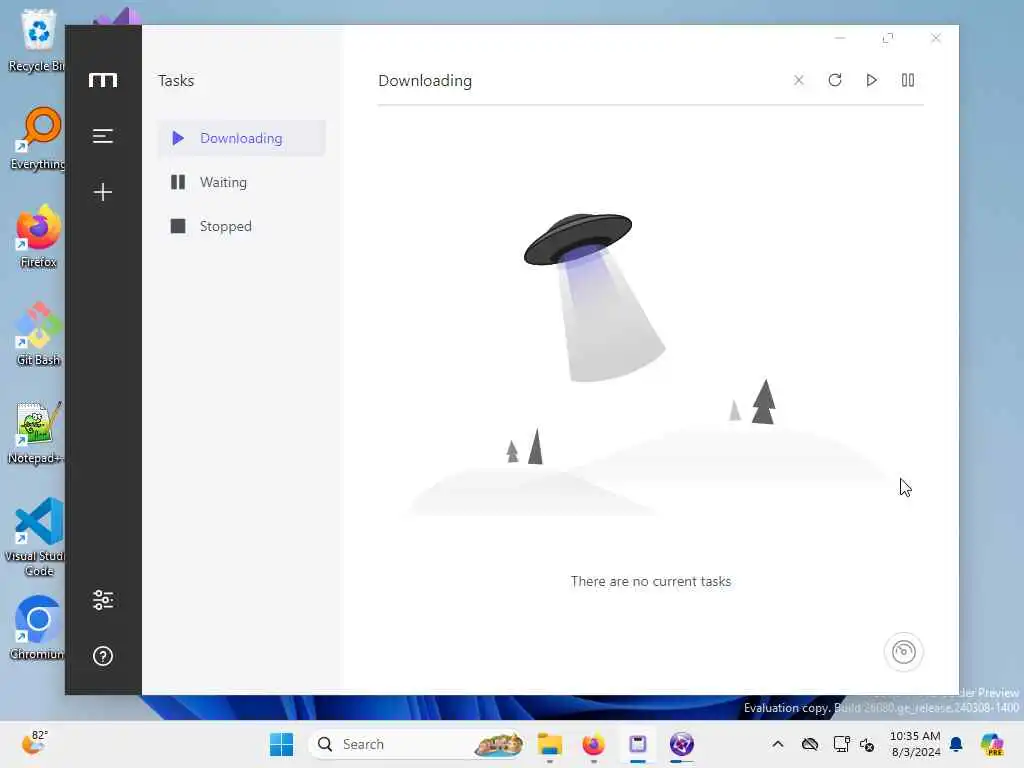
Task: Pause all tasks
Action: [x=908, y=80]
